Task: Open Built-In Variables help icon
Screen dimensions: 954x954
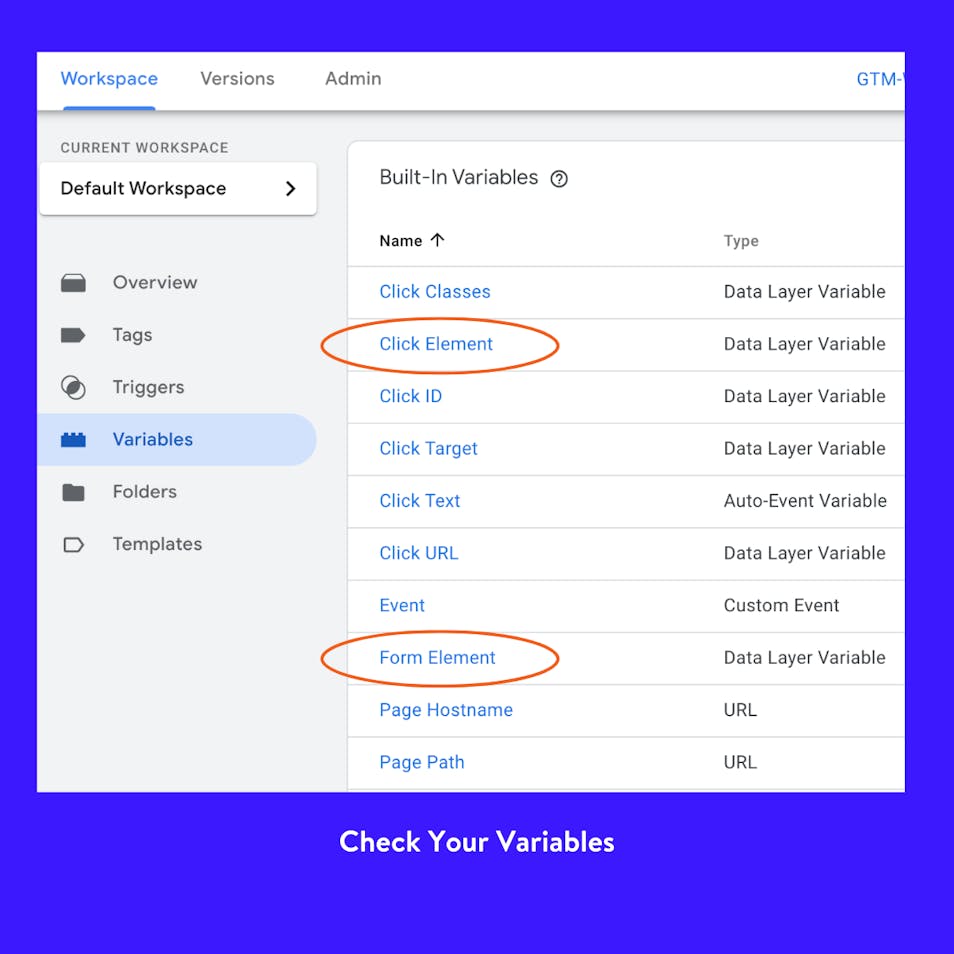Action: 559,179
